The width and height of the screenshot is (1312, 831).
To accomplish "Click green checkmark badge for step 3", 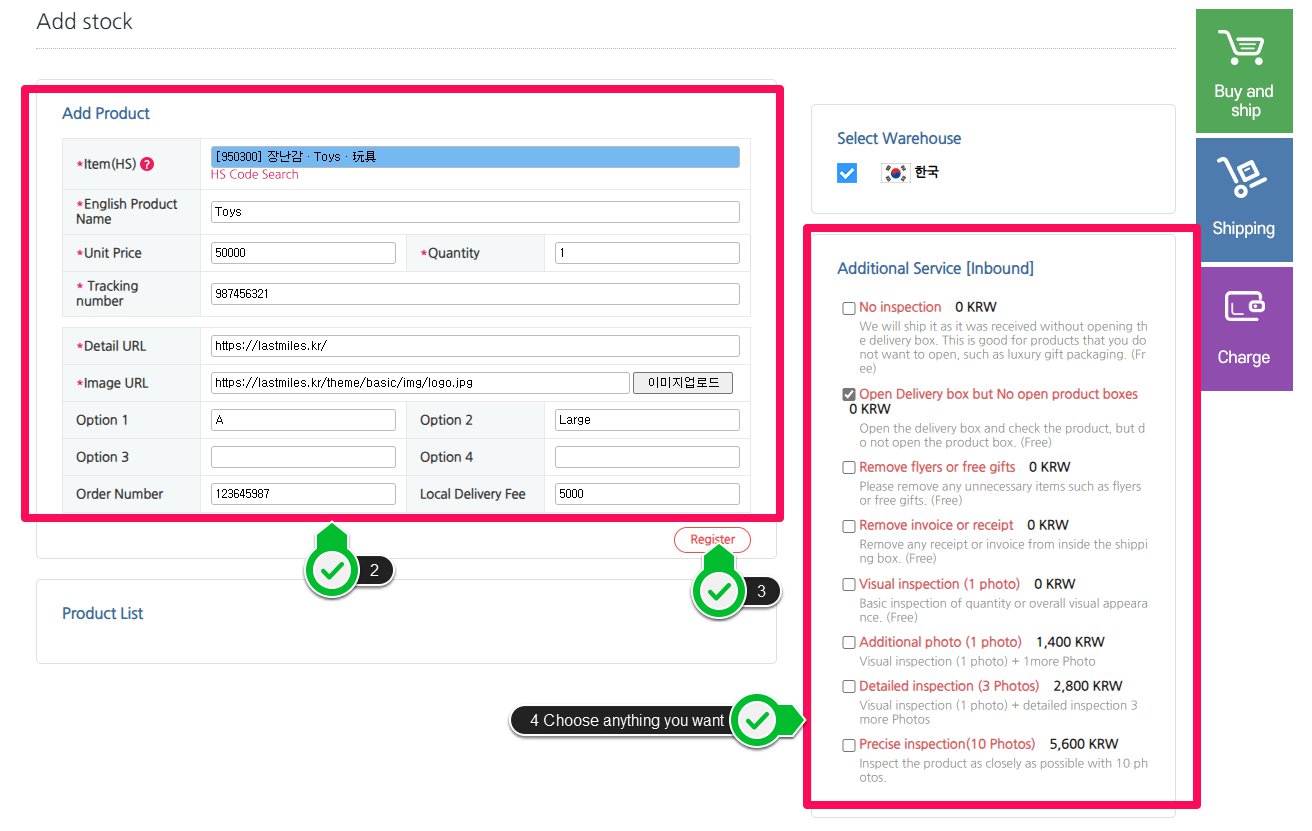I will 718,591.
